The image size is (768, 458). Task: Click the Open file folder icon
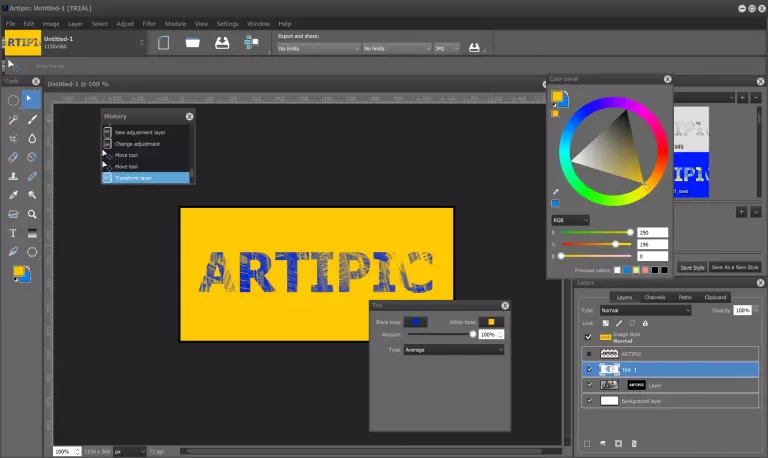click(x=194, y=43)
